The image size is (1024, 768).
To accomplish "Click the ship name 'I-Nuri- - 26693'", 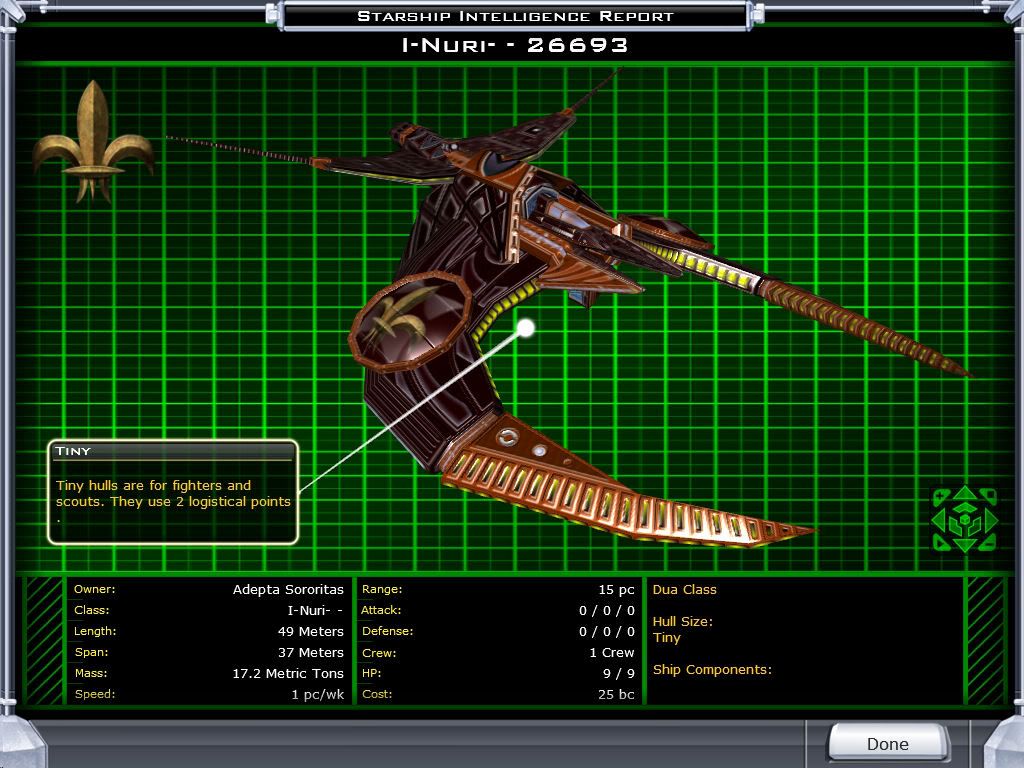I will [515, 45].
